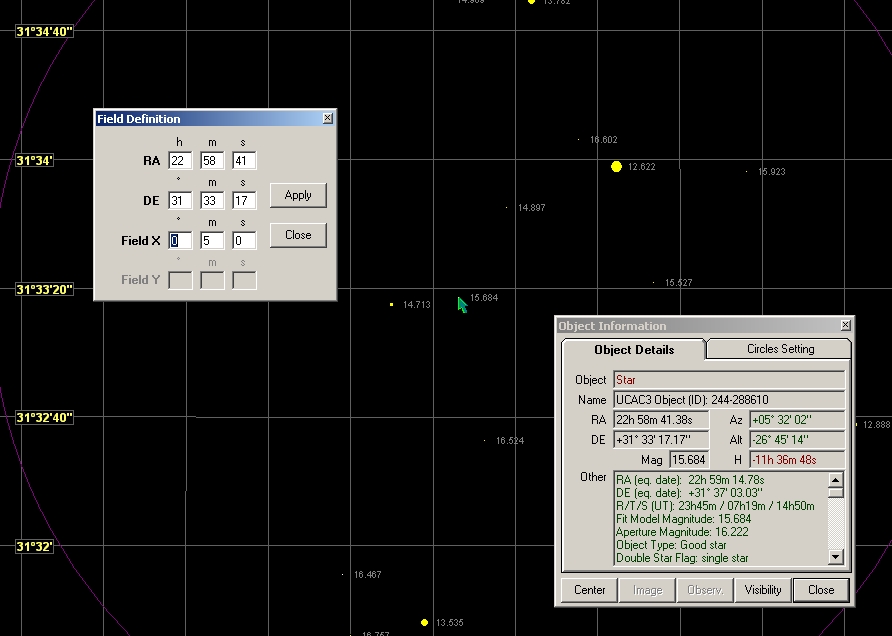Click the star labeled 15.527

pyautogui.click(x=653, y=282)
